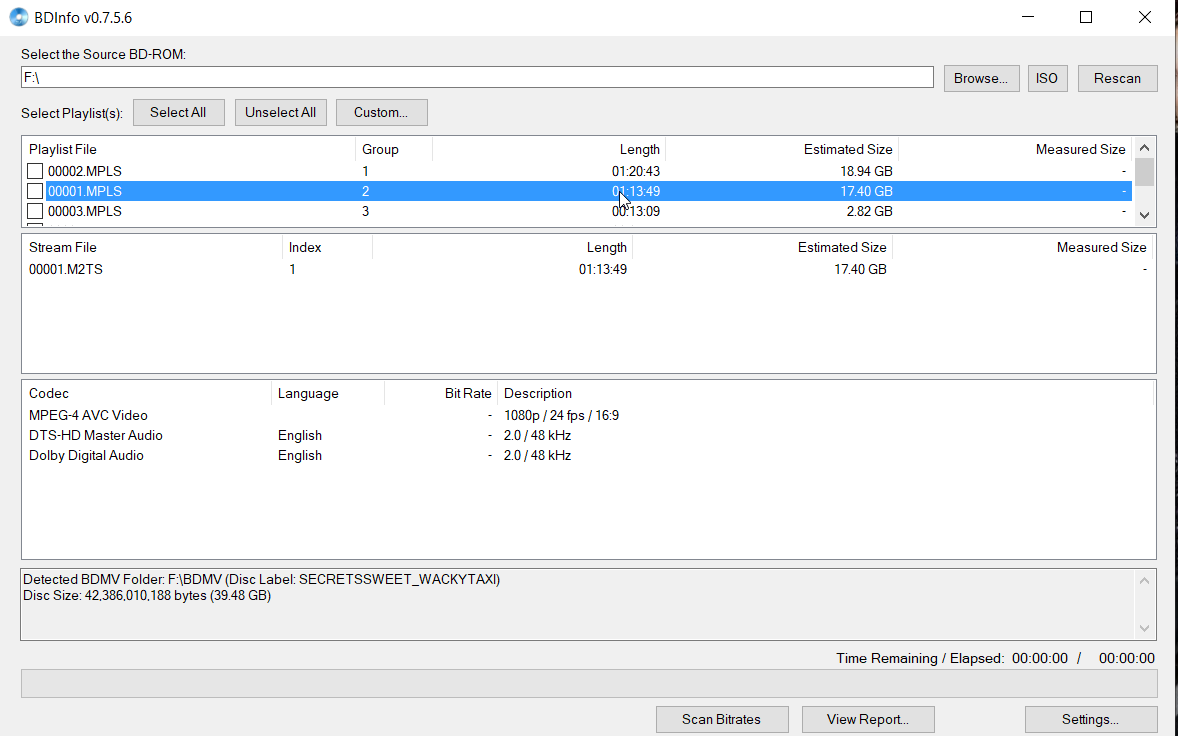Select the 00003.MPLS playlist row
The image size is (1178, 736).
(x=577, y=212)
